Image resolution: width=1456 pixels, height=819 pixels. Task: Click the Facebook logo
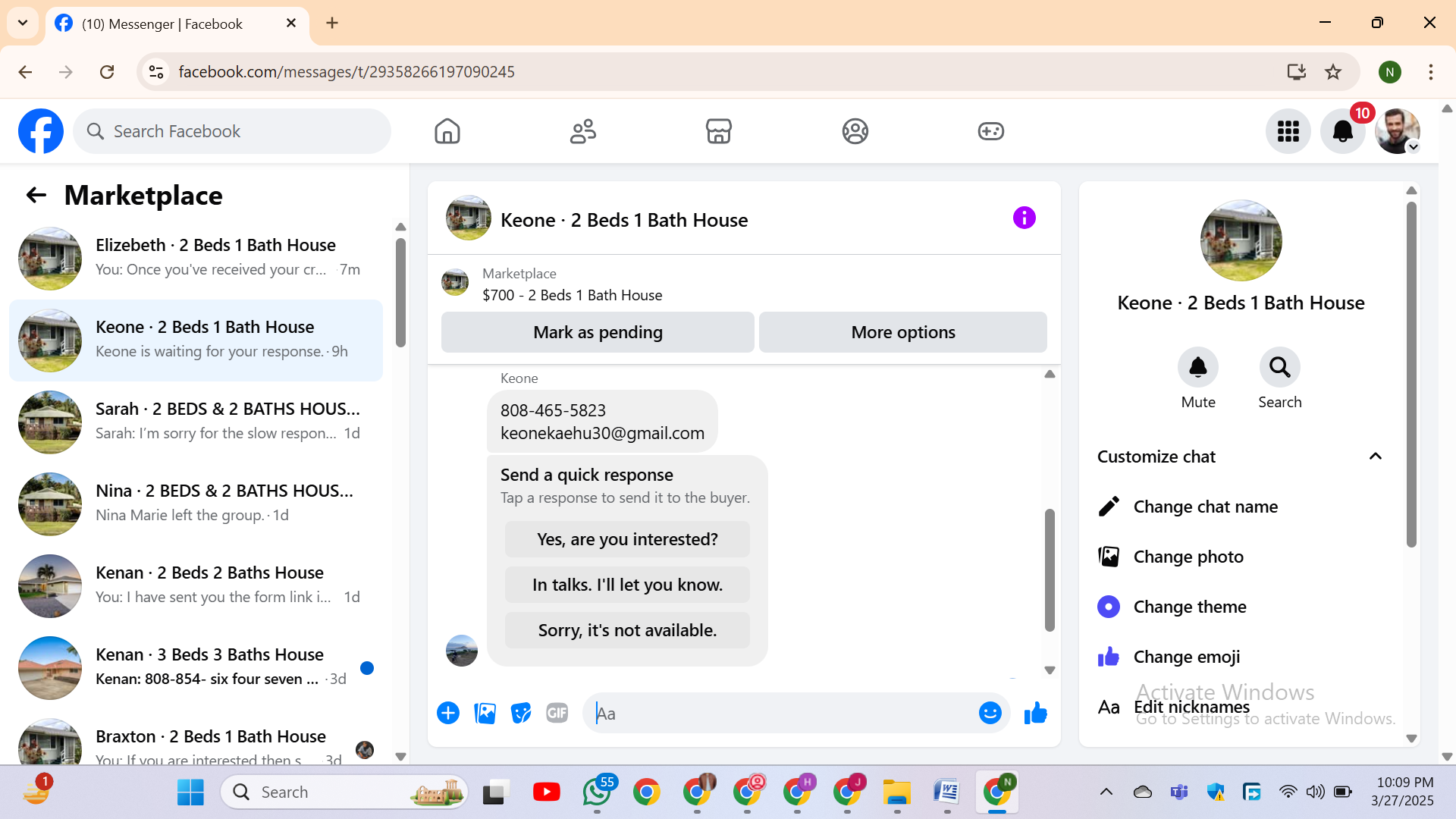tap(41, 131)
